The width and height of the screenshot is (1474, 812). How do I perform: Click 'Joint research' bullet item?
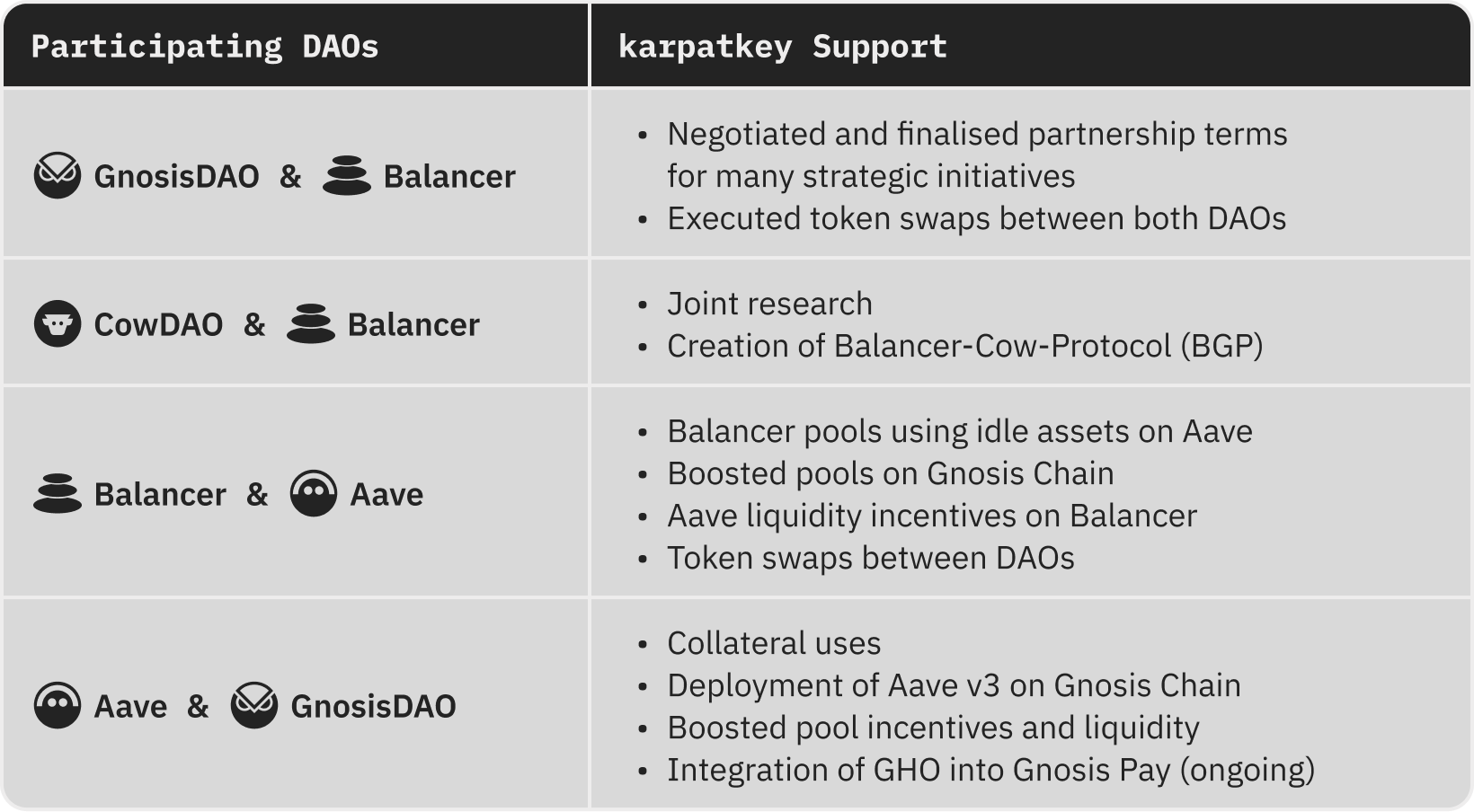pos(769,304)
